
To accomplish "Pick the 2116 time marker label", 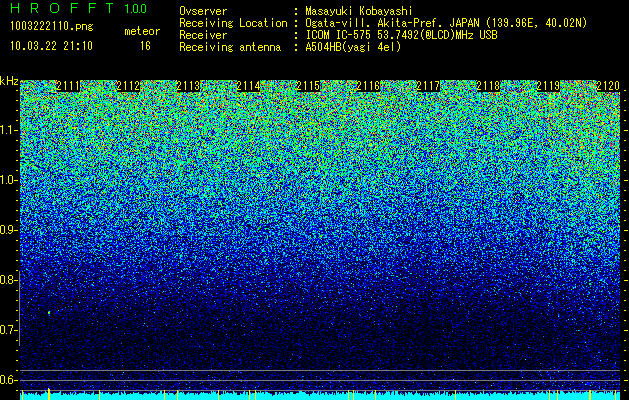I will click(x=368, y=85).
